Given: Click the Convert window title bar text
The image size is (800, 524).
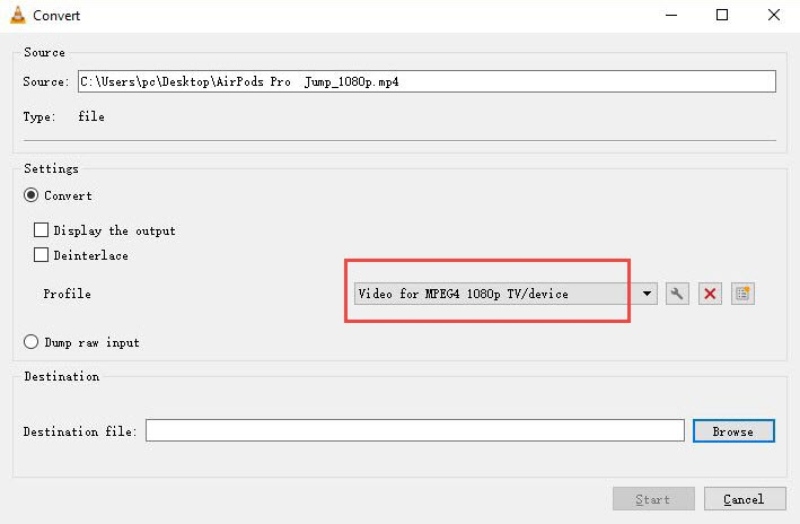Looking at the screenshot, I should 57,16.
